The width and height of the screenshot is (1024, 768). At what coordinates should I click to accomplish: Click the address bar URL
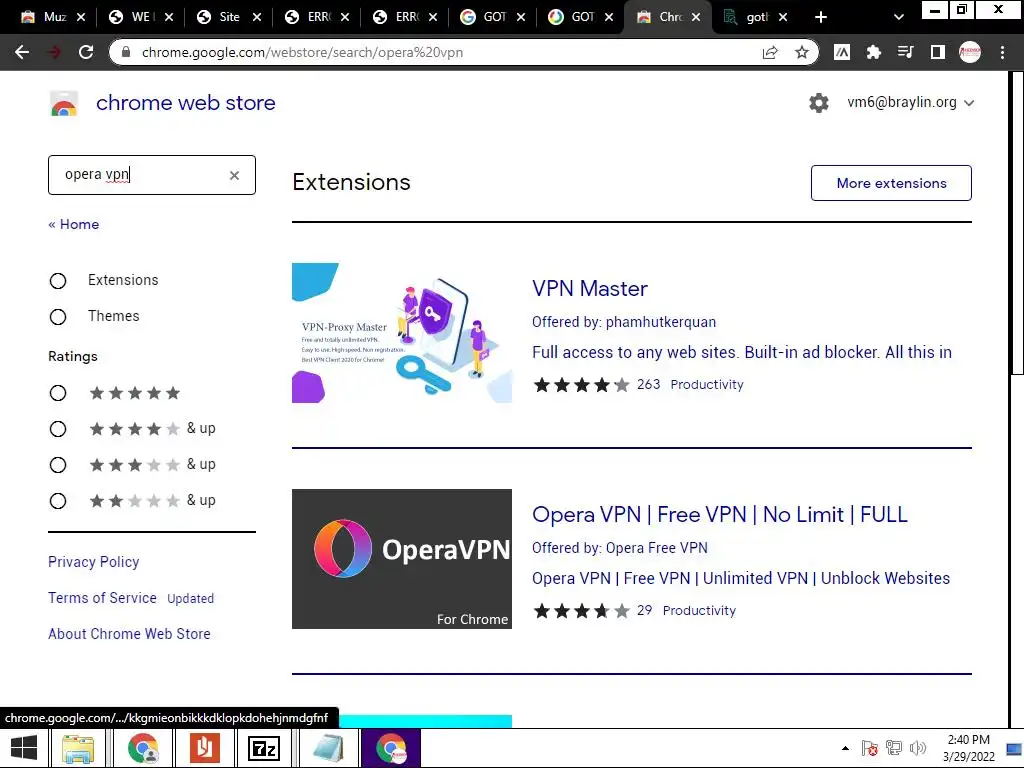point(302,52)
